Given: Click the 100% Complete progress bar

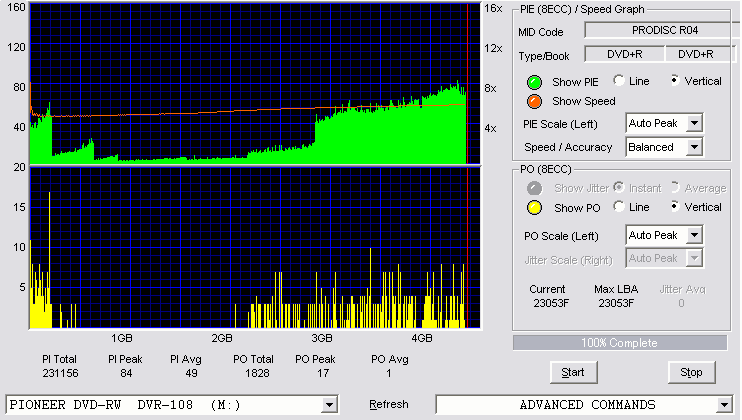Looking at the screenshot, I should [x=620, y=343].
